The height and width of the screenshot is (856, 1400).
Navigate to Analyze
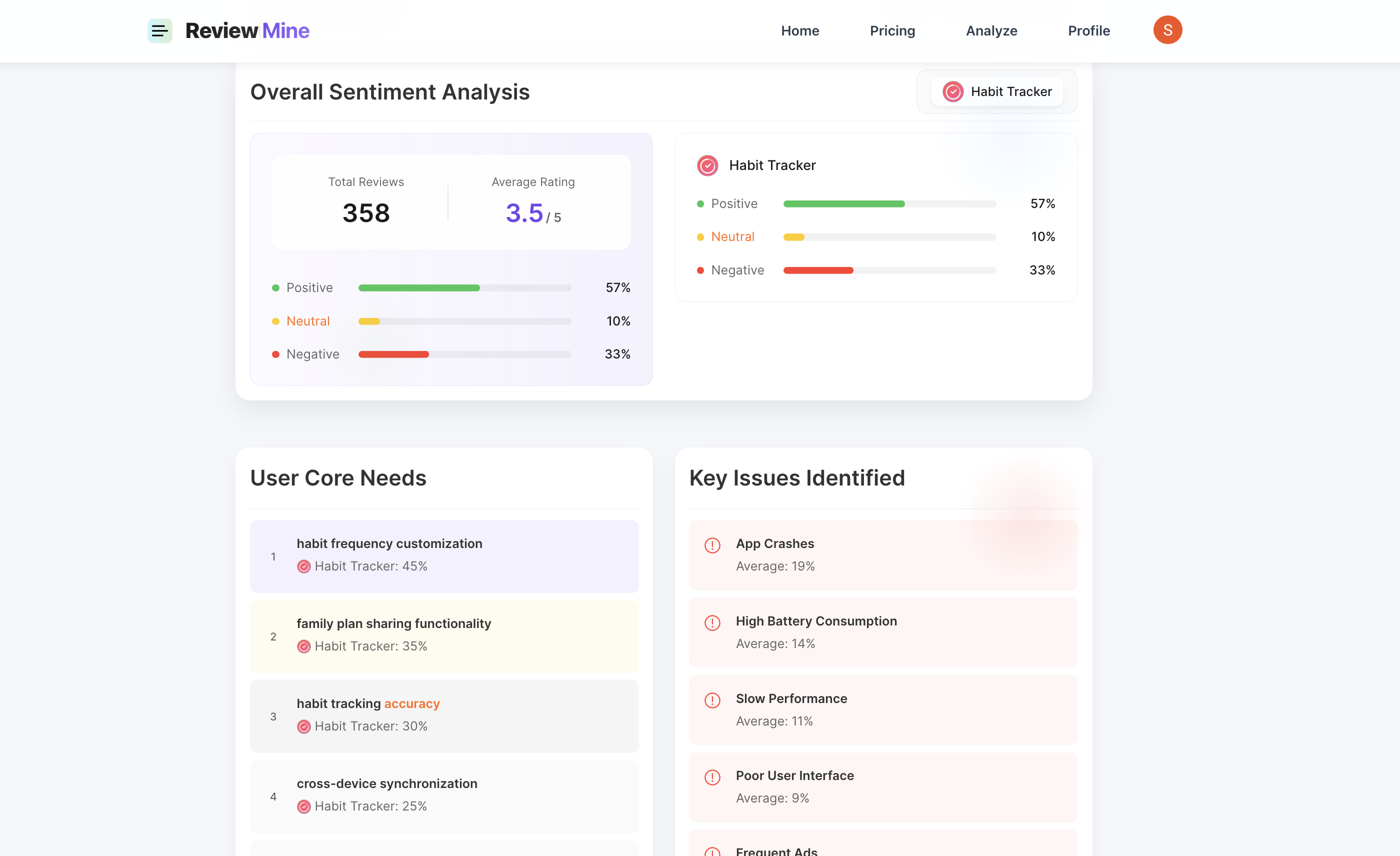coord(991,30)
